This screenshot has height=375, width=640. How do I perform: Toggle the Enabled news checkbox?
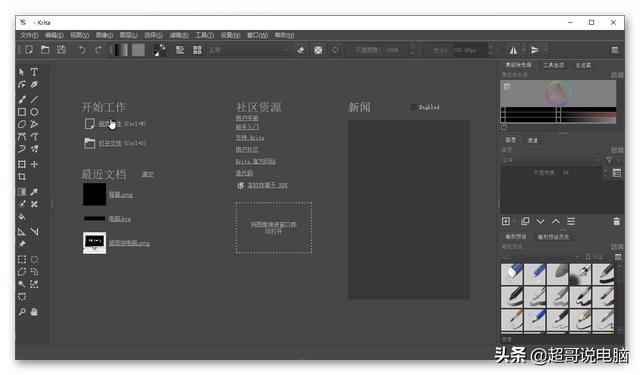pos(413,107)
